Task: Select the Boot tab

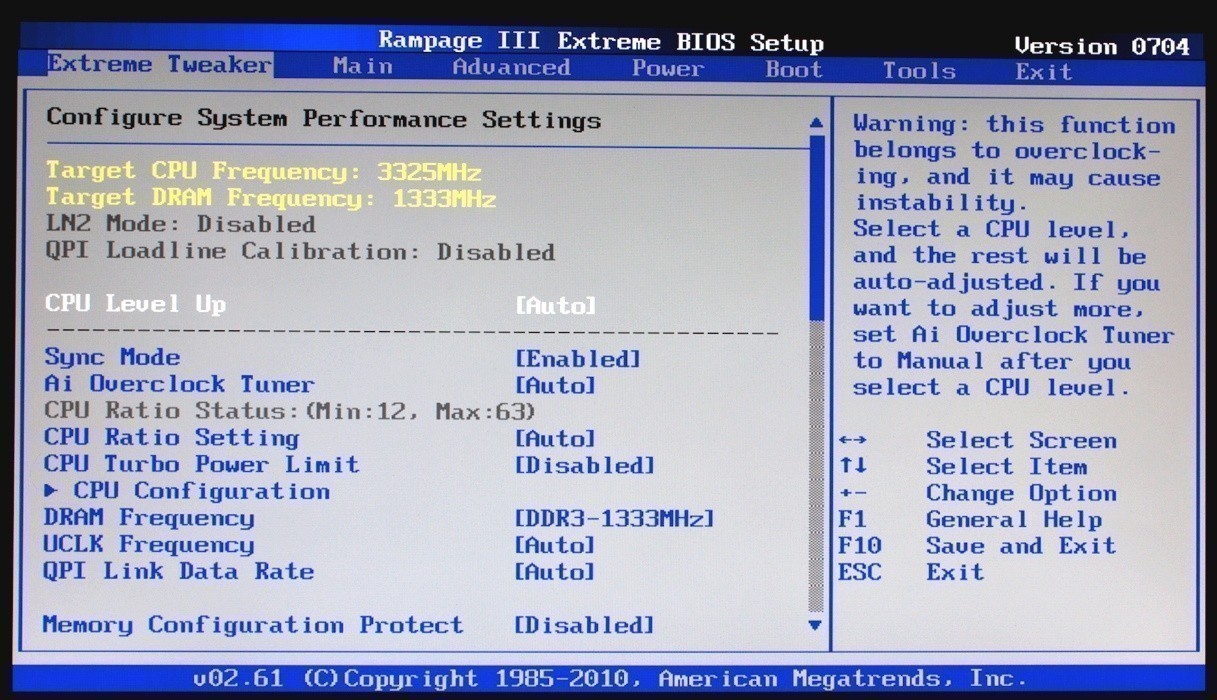Action: pyautogui.click(x=794, y=70)
